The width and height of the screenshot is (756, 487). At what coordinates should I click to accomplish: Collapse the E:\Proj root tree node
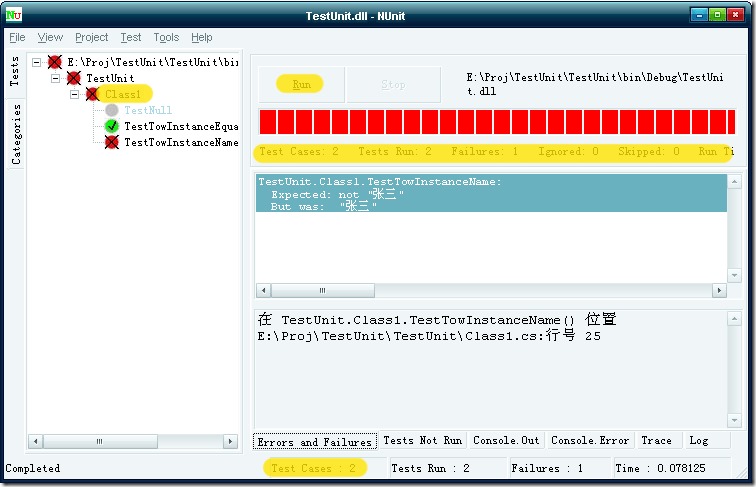pos(36,62)
